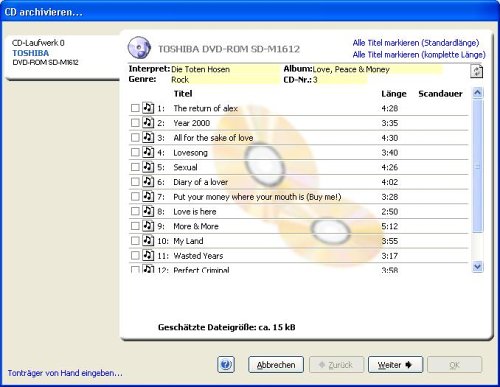This screenshot has height=387, width=500.
Task: Tick checkbox for All for the sake of love
Action: [135, 138]
